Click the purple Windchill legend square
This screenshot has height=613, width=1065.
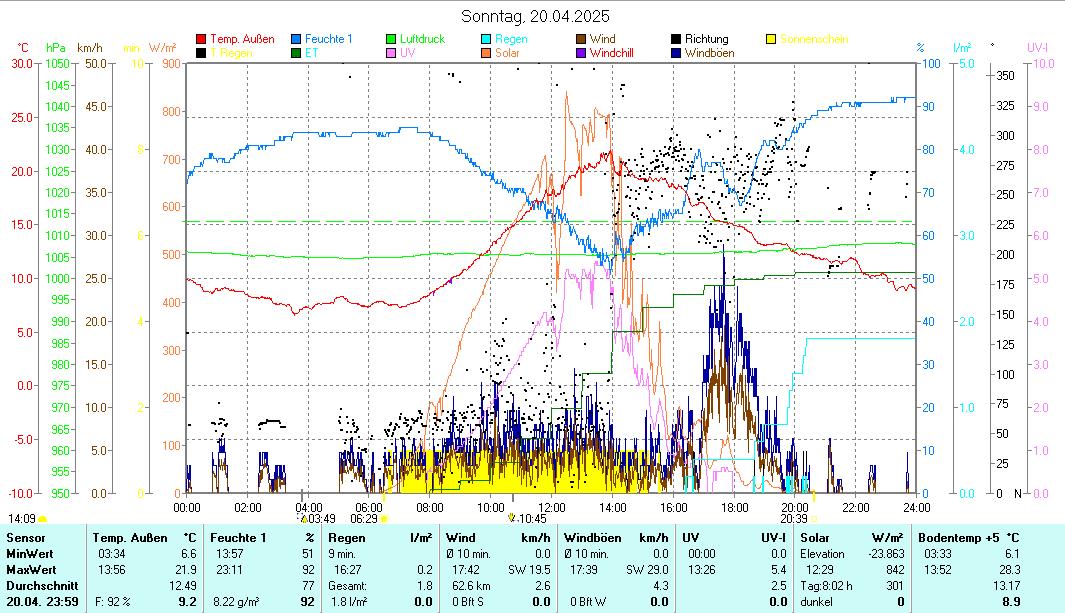pyautogui.click(x=582, y=52)
